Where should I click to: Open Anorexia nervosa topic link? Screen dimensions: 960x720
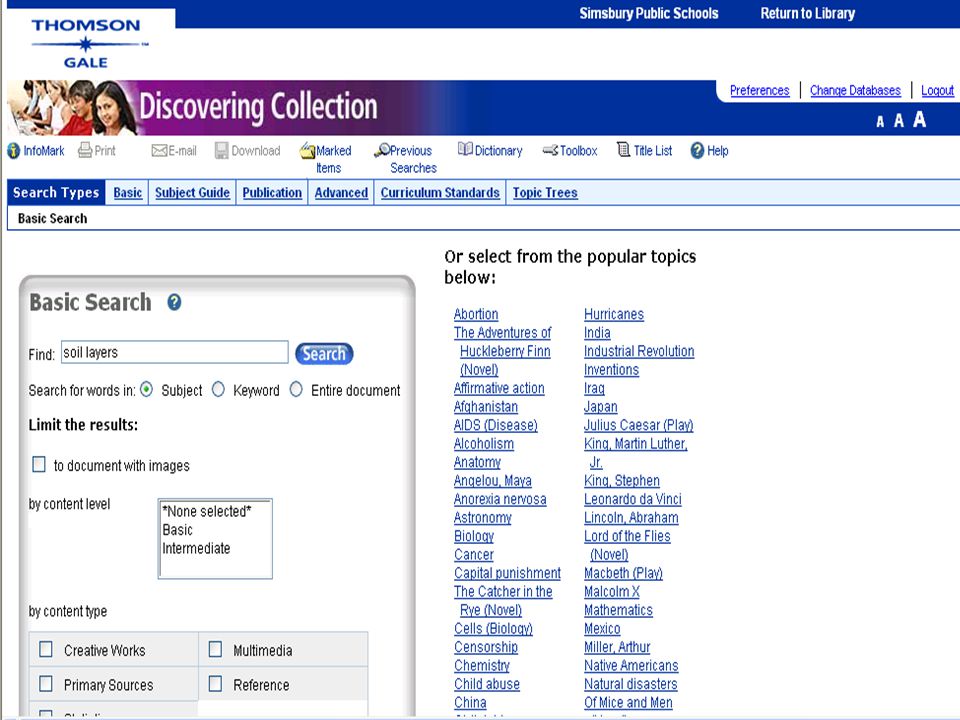click(x=500, y=499)
